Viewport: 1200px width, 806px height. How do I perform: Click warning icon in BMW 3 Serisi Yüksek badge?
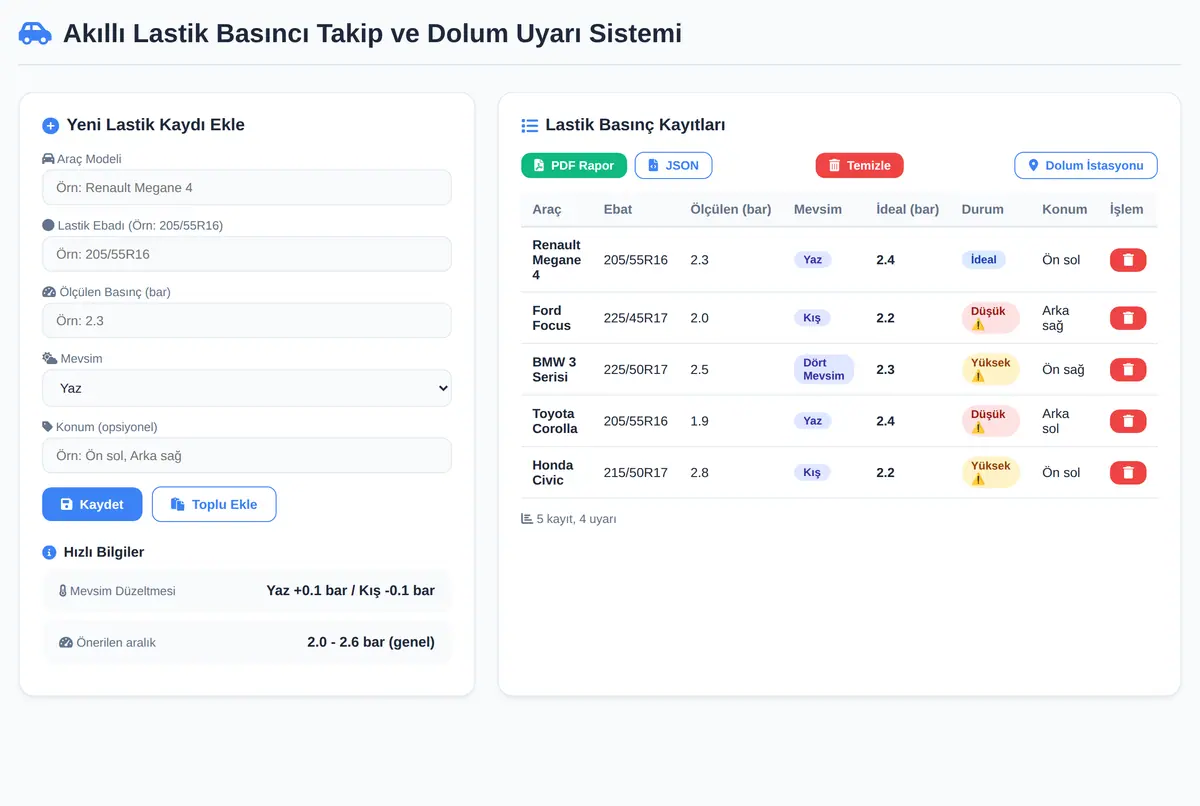click(978, 377)
